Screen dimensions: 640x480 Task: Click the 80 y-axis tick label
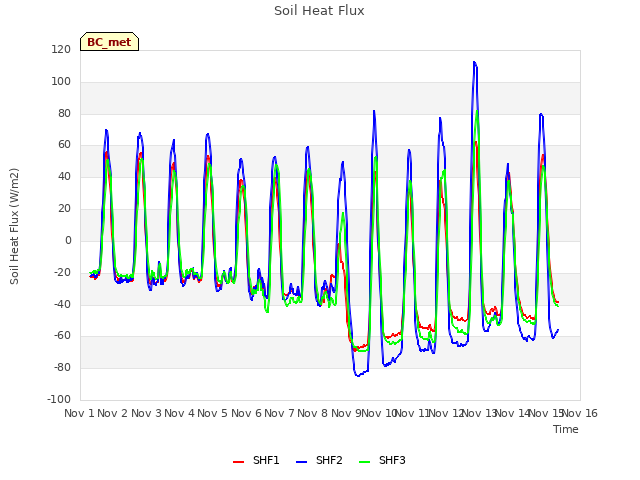tap(64, 113)
